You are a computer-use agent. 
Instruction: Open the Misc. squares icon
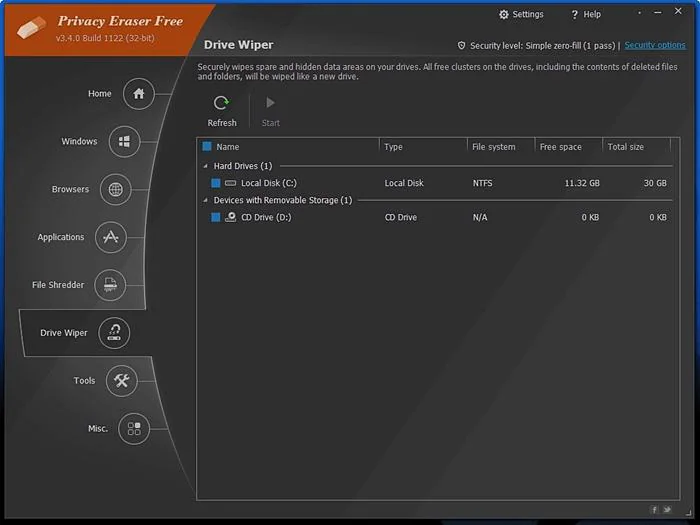pyautogui.click(x=134, y=428)
